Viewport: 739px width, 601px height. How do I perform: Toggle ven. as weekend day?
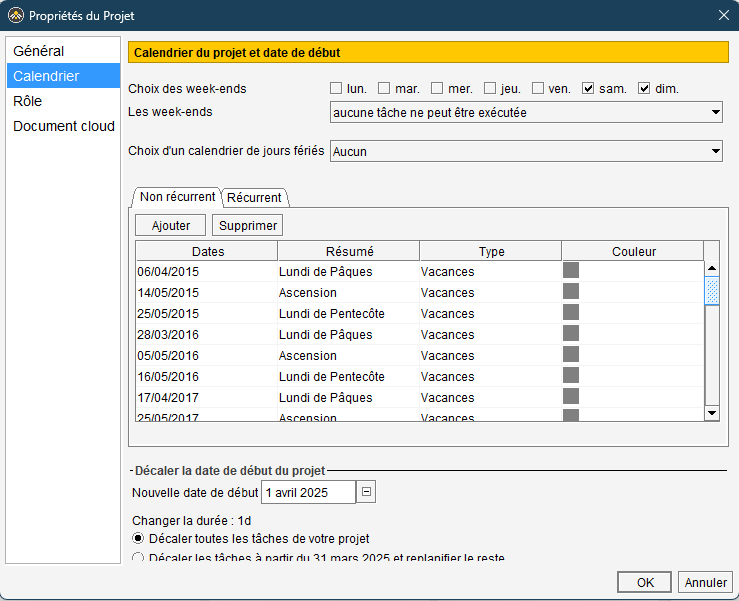(538, 88)
